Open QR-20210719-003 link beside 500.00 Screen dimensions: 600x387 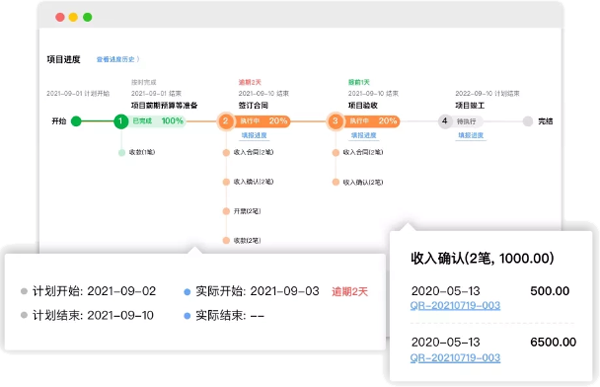click(455, 305)
